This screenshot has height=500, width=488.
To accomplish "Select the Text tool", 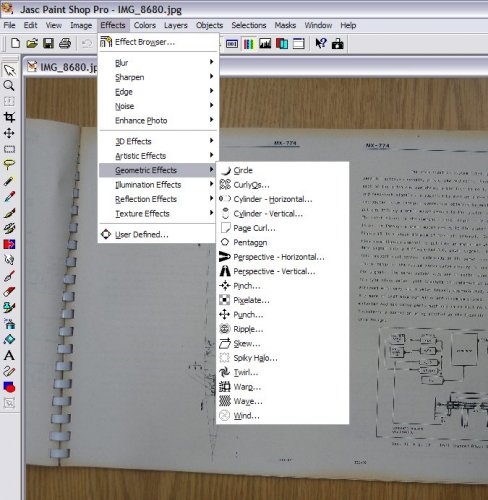I will pyautogui.click(x=9, y=355).
